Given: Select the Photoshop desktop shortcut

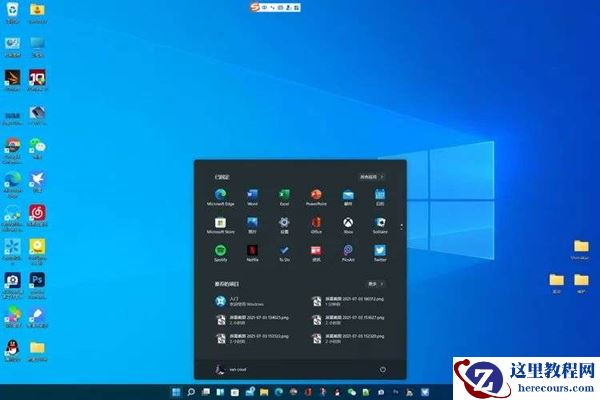Looking at the screenshot, I should coord(37,286).
